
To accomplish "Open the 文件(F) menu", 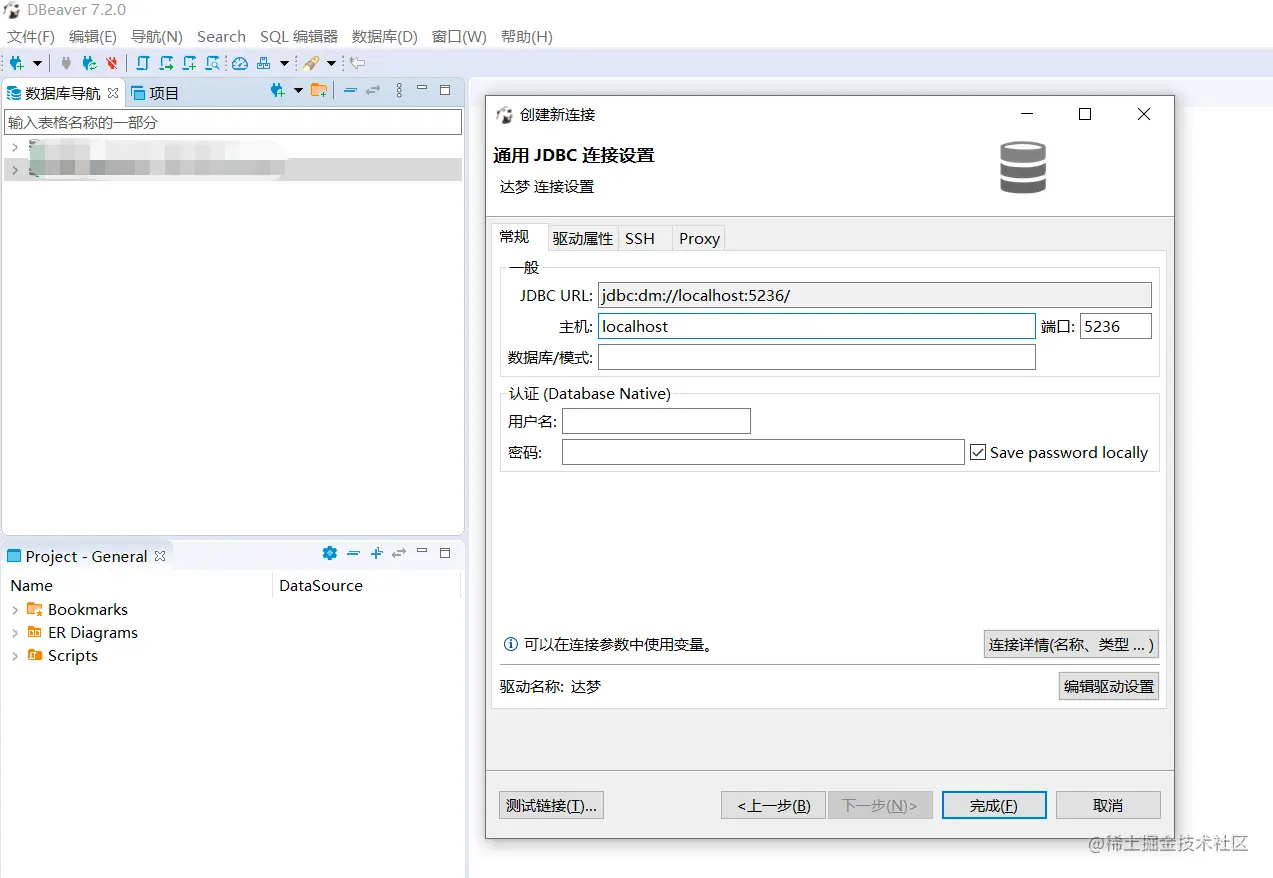I will (x=31, y=36).
